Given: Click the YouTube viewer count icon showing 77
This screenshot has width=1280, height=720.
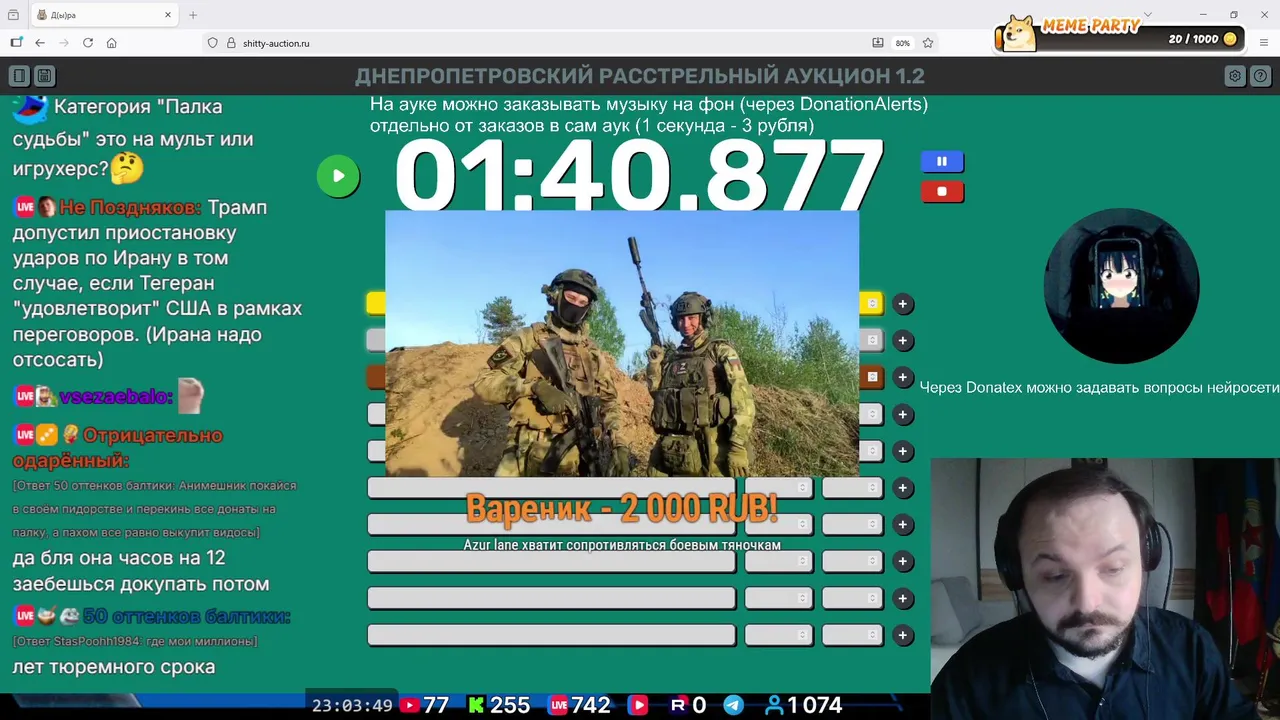Looking at the screenshot, I should [409, 705].
